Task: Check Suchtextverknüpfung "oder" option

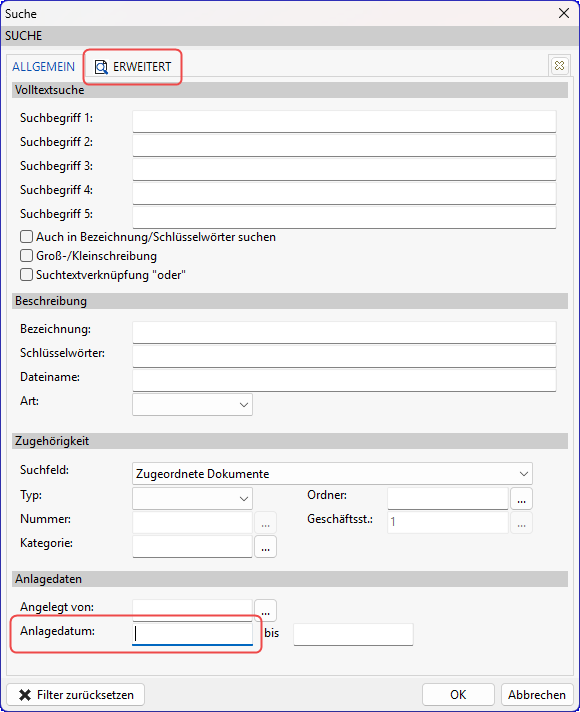Action: (26, 275)
